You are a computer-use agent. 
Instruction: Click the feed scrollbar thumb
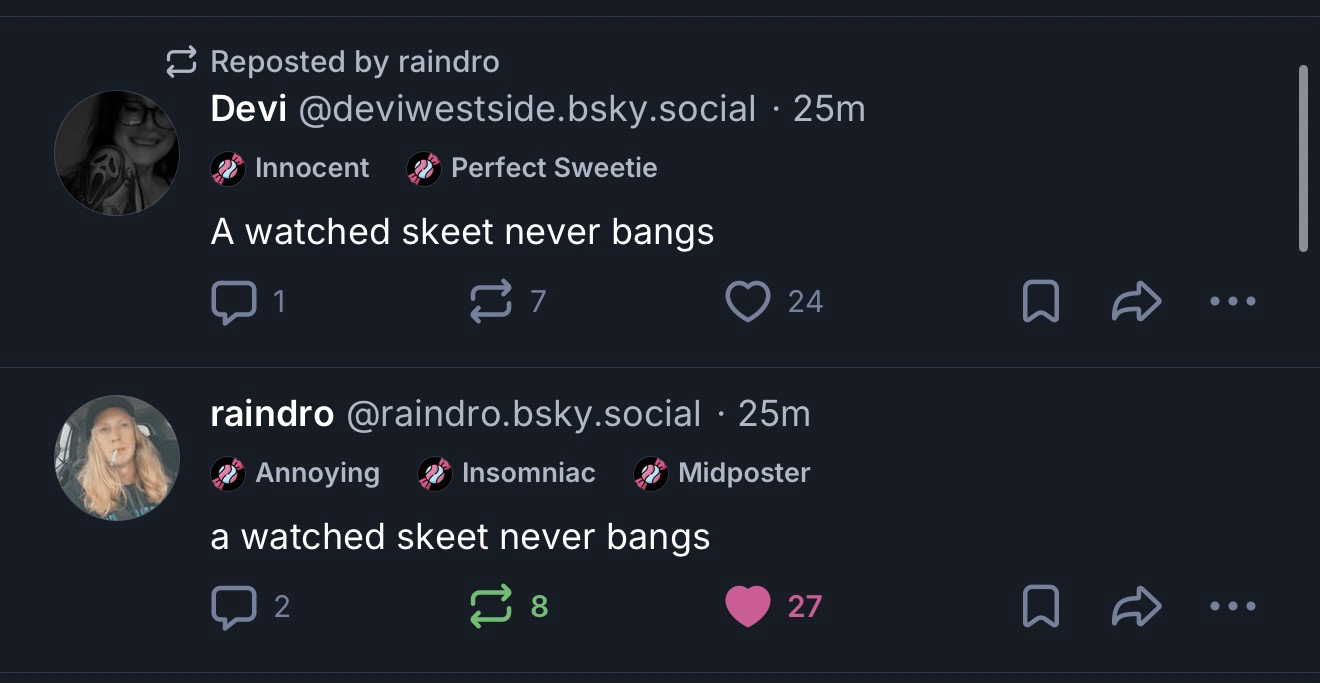pos(1302,158)
